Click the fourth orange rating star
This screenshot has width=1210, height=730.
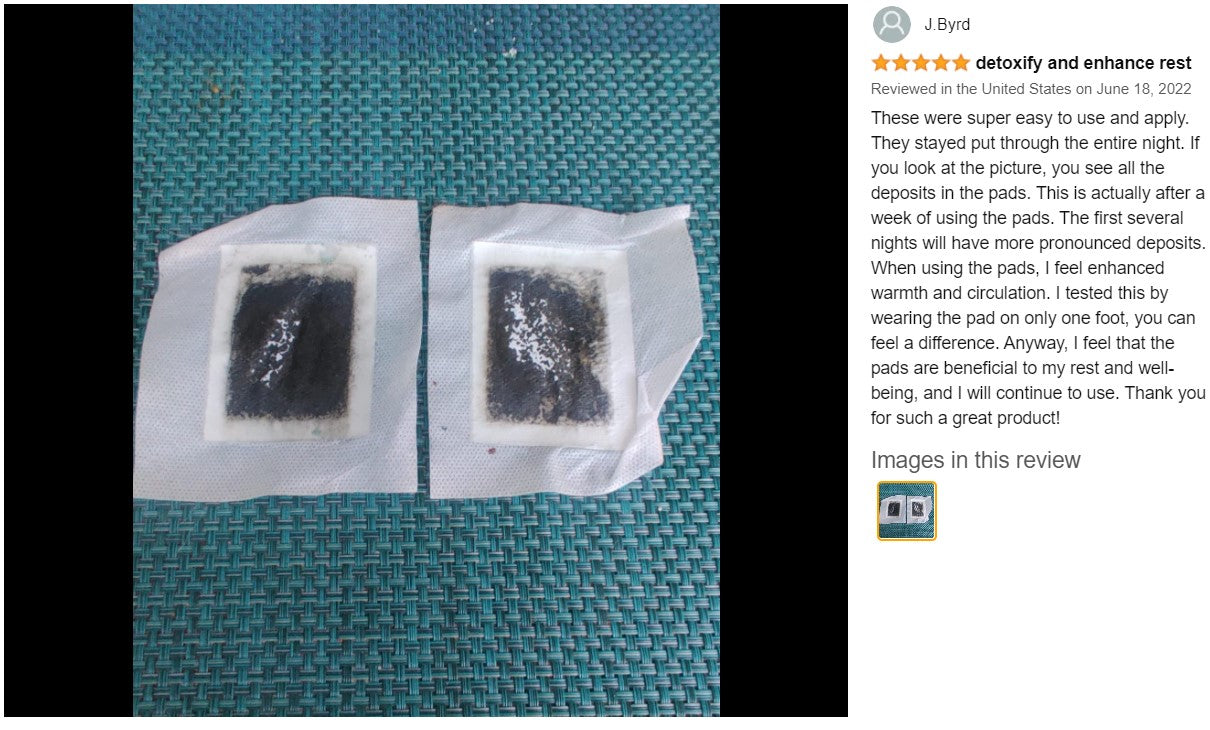pyautogui.click(x=941, y=63)
